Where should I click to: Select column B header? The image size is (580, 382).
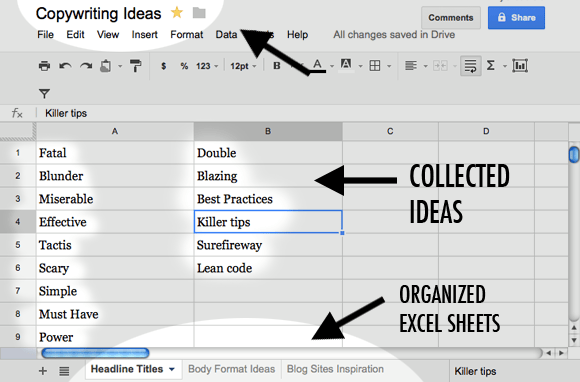[x=268, y=131]
